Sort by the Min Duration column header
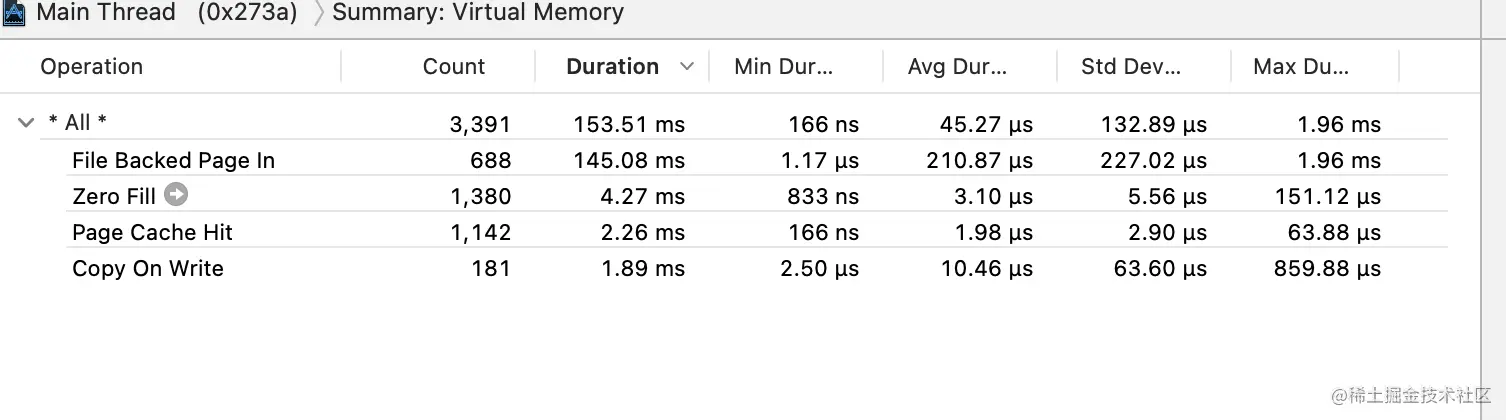The image size is (1506, 420). [783, 67]
